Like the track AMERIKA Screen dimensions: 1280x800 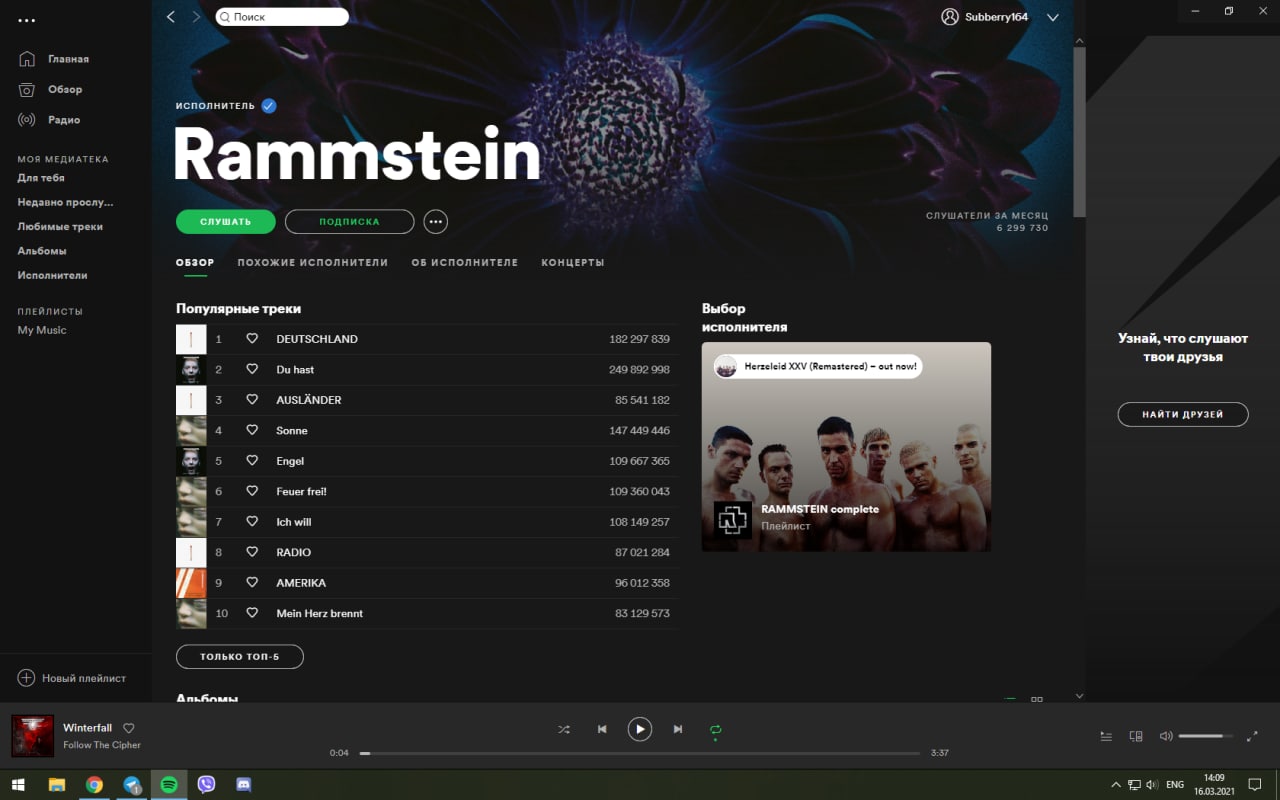pos(252,583)
